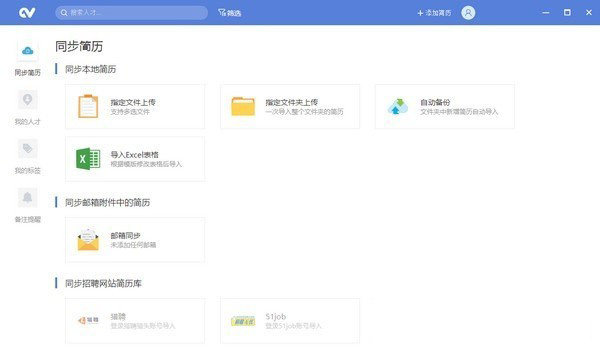600x360 pixels.
Task: Click the 指定文件上传 document icon
Action: (88, 106)
